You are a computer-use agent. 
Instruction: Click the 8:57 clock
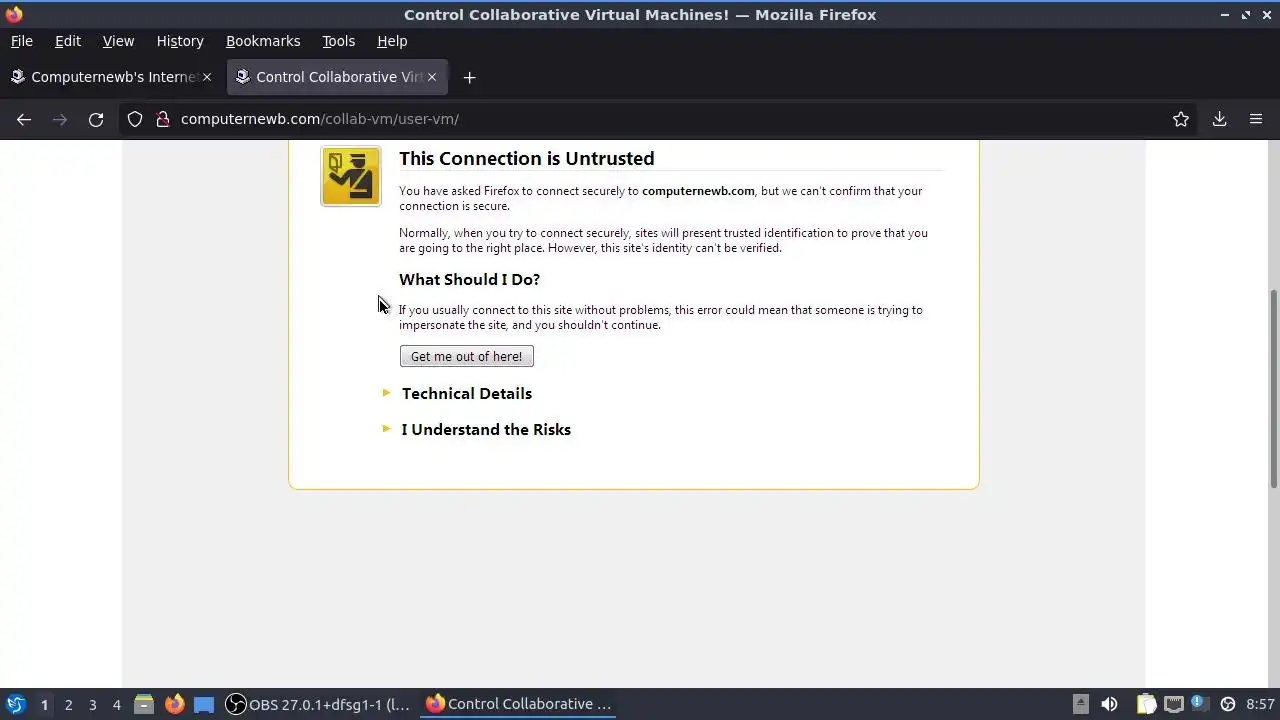[1260, 704]
